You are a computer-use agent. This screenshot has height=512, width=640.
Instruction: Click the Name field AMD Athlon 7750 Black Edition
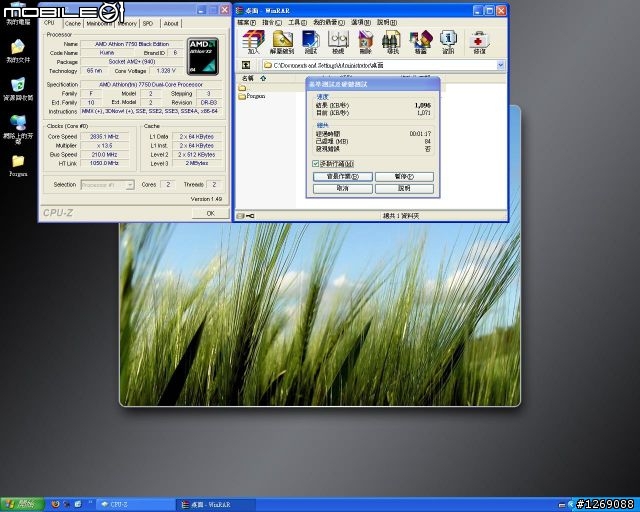click(132, 44)
